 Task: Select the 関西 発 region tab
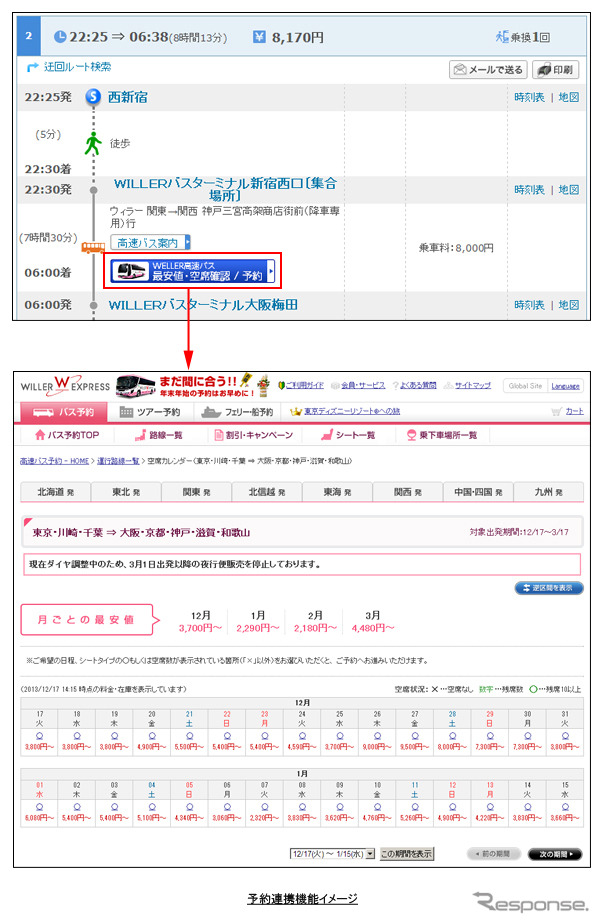[x=407, y=491]
